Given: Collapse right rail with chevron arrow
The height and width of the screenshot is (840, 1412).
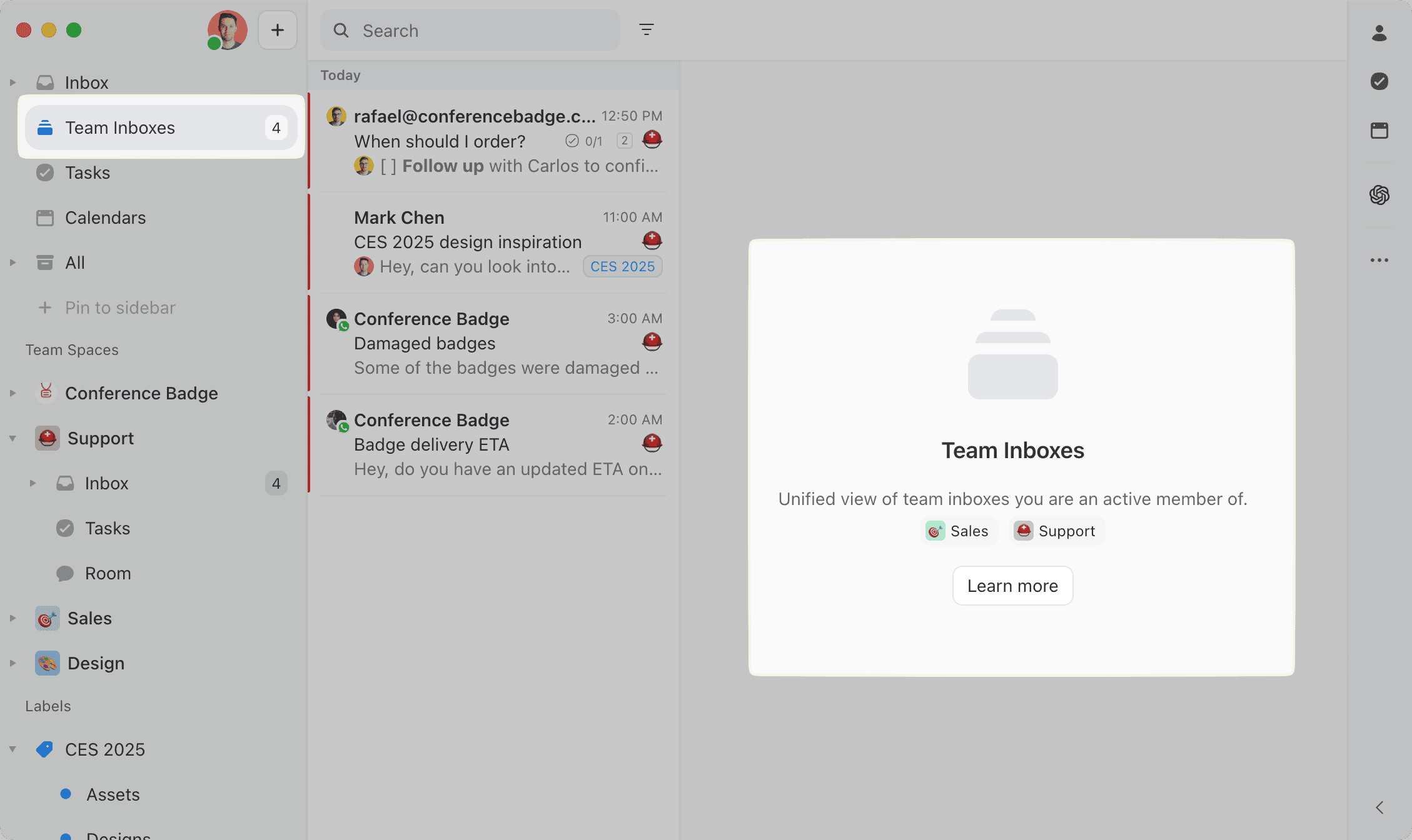Looking at the screenshot, I should pos(1379,807).
